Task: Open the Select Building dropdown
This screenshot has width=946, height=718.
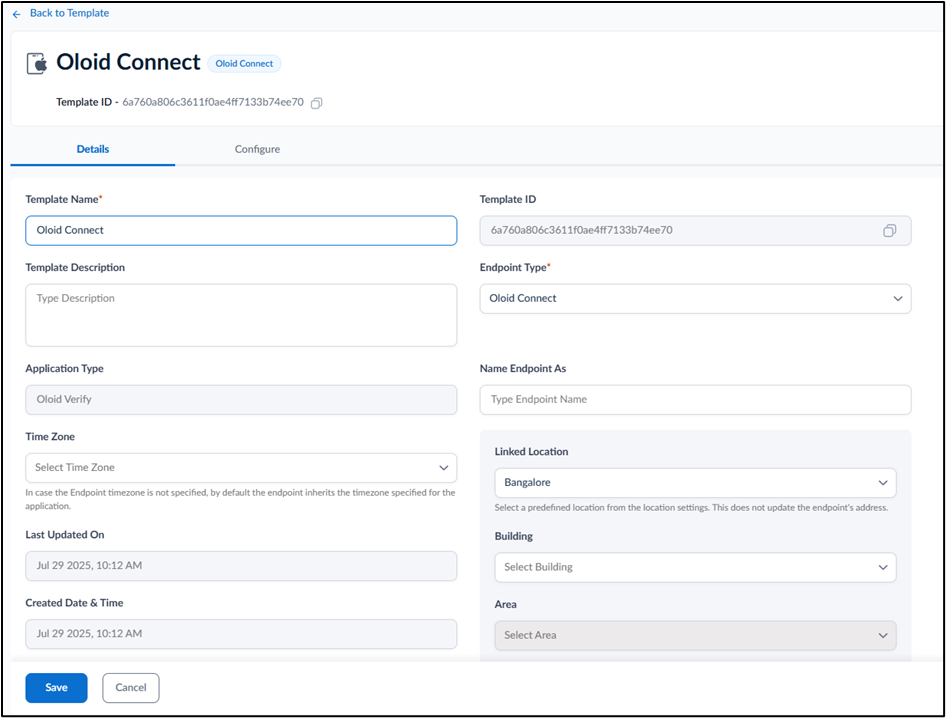Action: (695, 567)
